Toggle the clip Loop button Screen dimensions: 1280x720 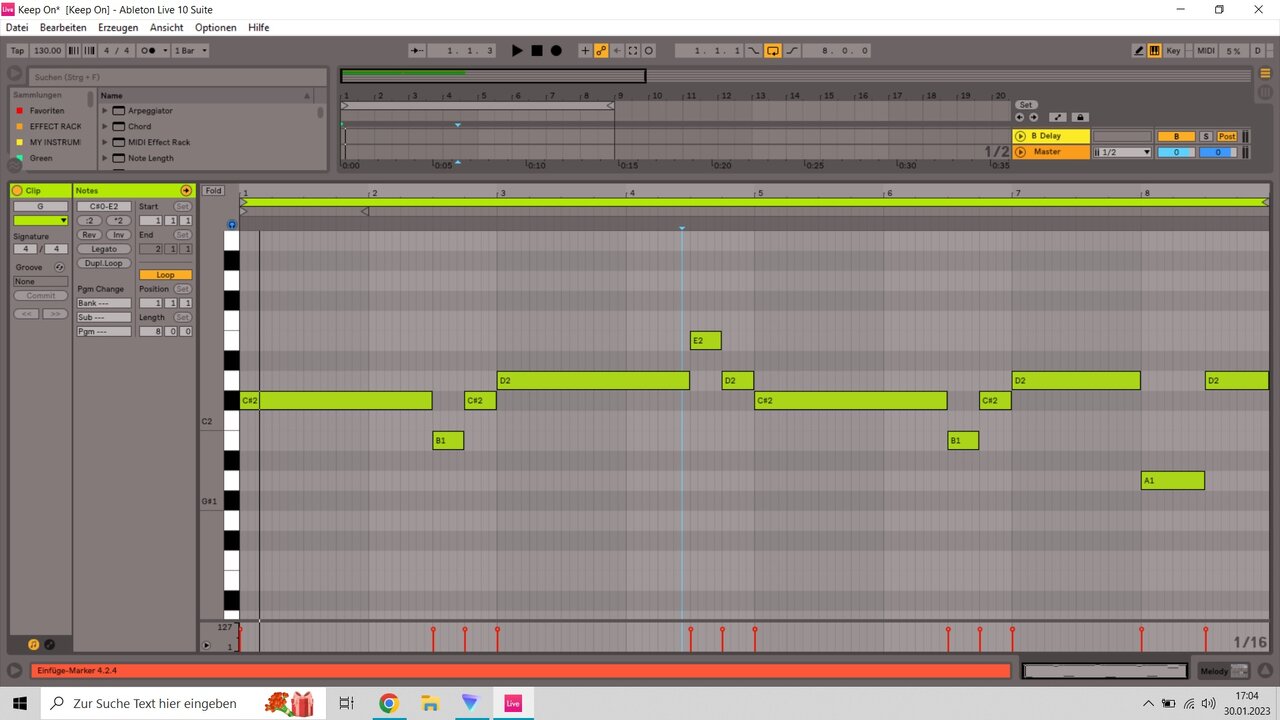(x=165, y=274)
